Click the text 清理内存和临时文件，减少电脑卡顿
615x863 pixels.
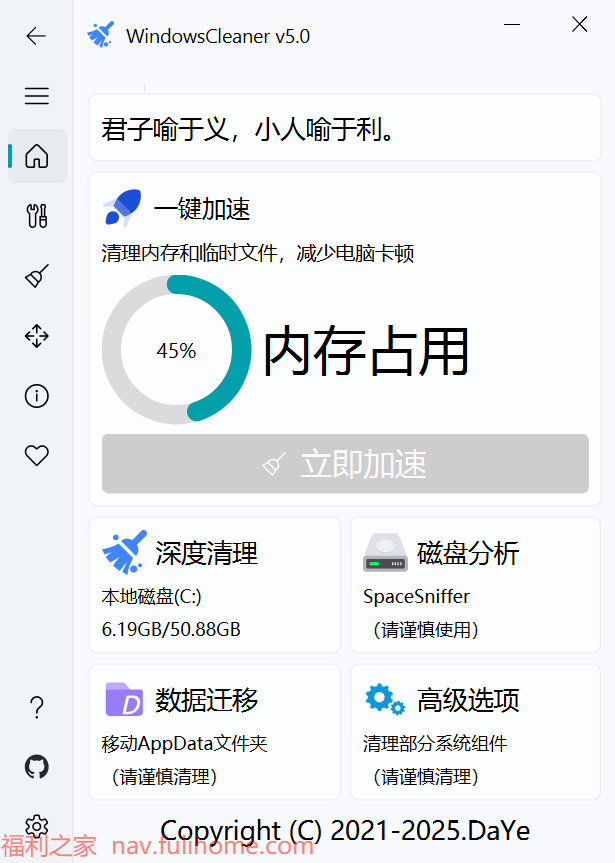258,253
